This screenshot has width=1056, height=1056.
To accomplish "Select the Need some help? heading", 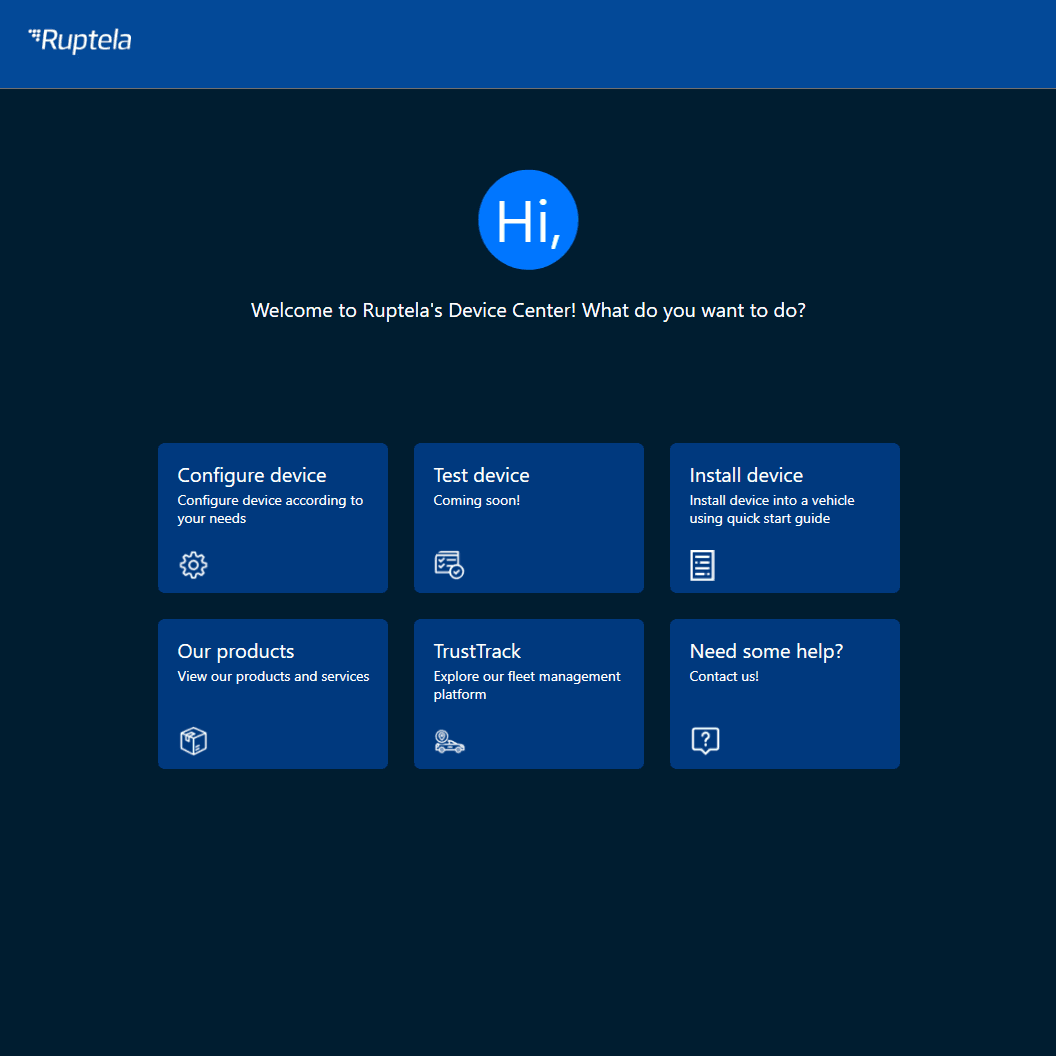I will click(766, 651).
